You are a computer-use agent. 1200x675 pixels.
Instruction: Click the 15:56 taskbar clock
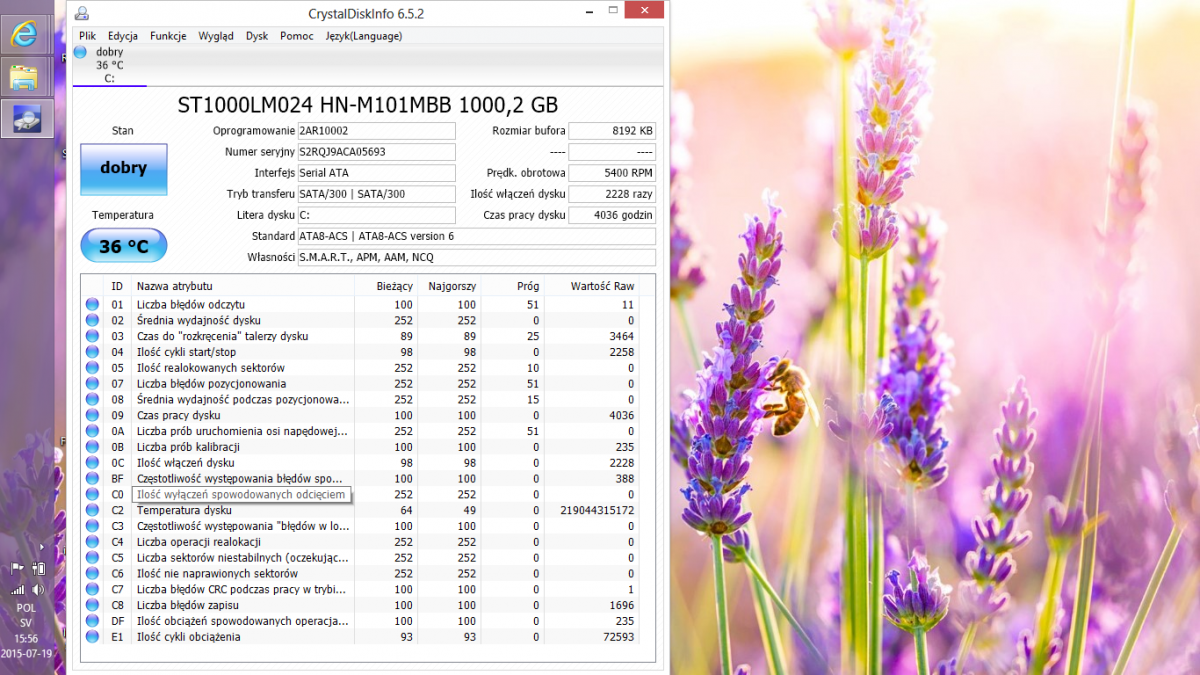pos(27,638)
